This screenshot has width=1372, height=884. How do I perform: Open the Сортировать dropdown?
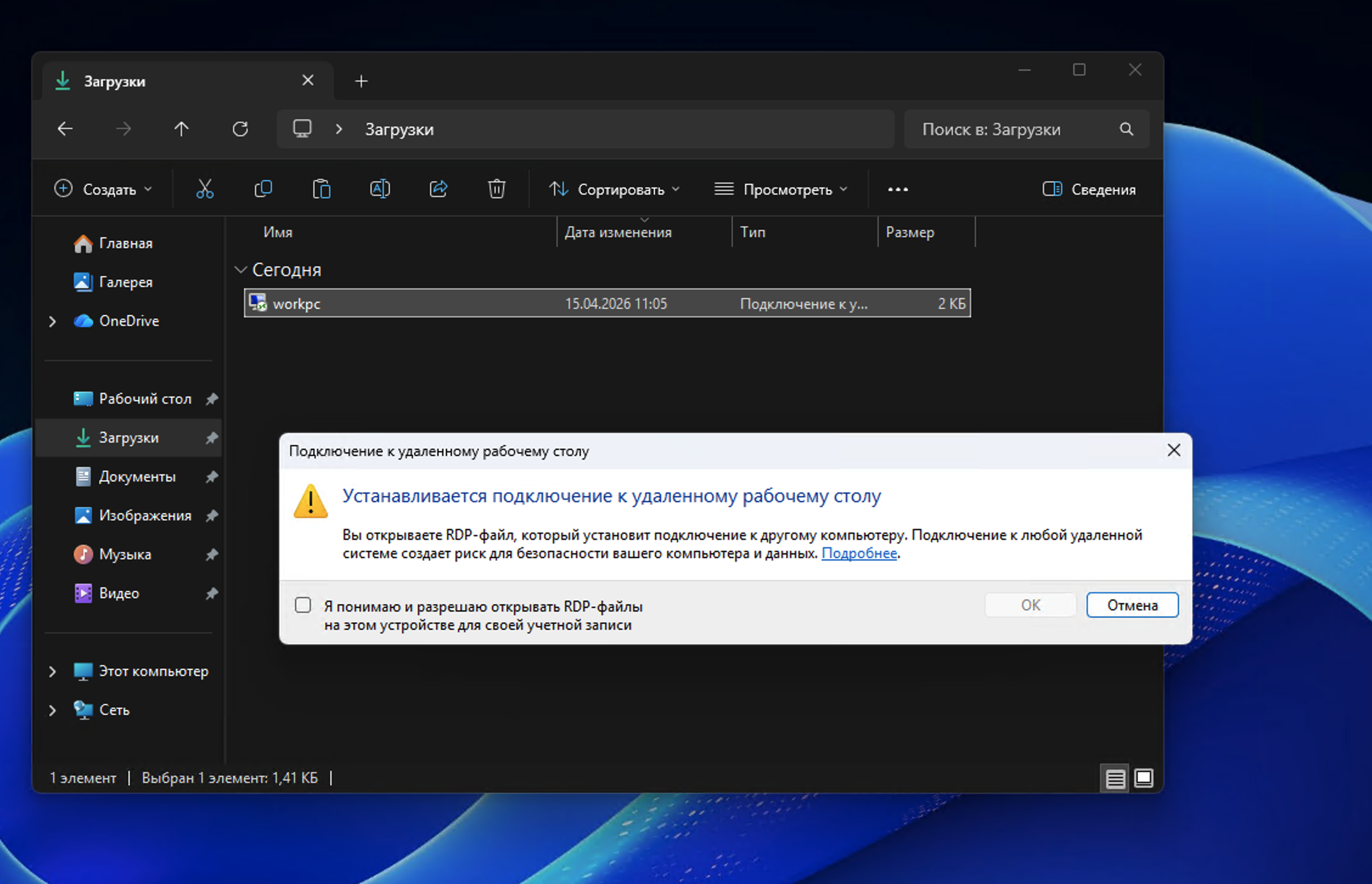[614, 190]
